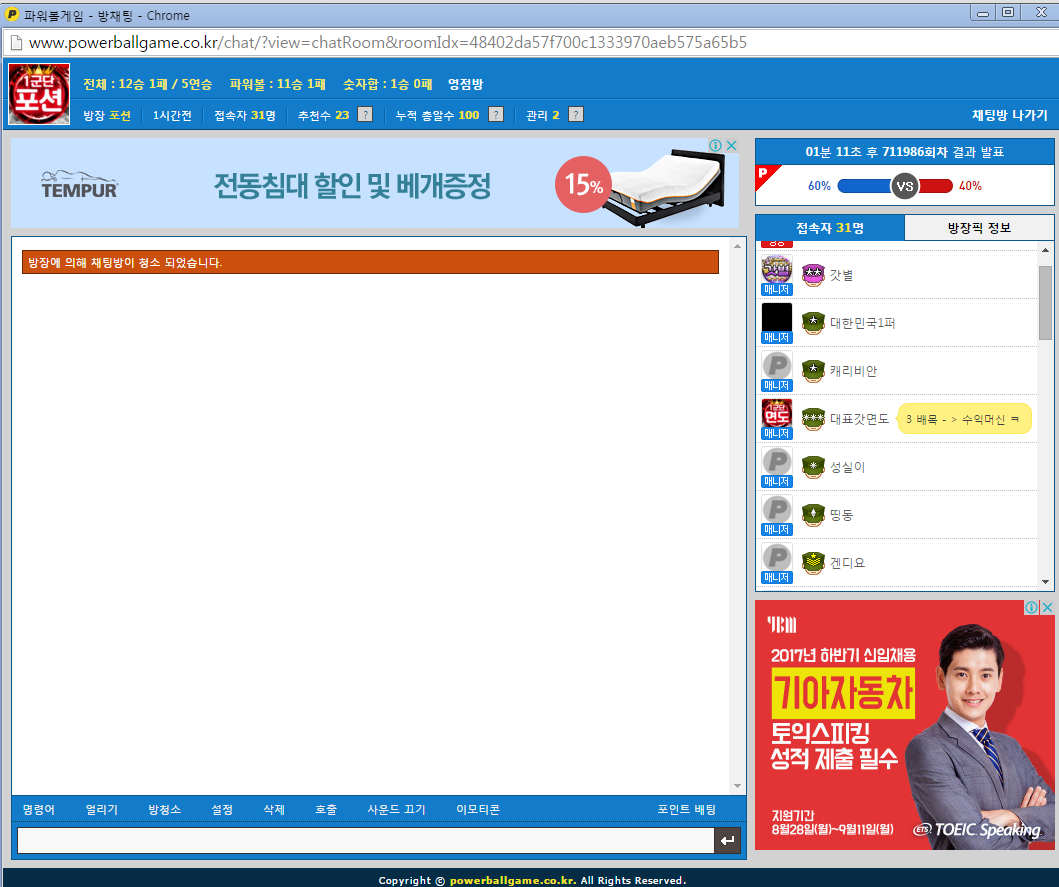Click the blue 60% vote bar
This screenshot has height=887, width=1059.
click(864, 186)
